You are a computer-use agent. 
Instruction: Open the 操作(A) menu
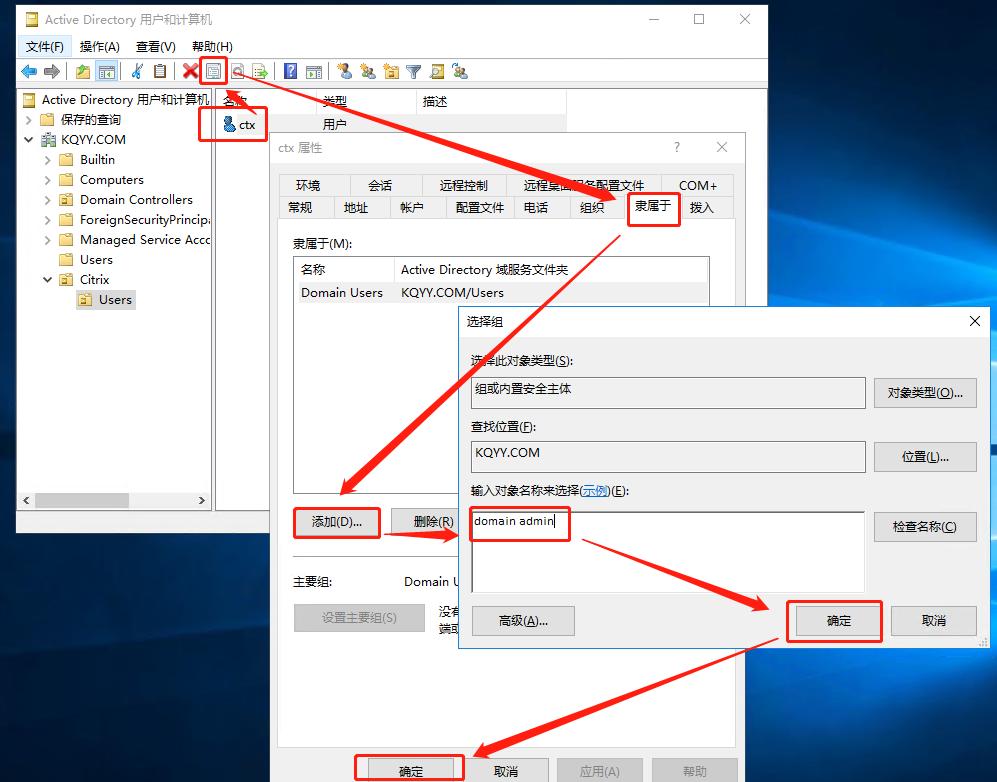point(99,46)
